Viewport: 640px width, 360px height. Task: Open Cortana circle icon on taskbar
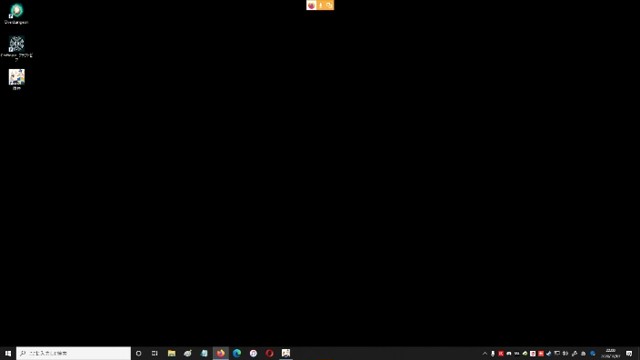[x=138, y=353]
